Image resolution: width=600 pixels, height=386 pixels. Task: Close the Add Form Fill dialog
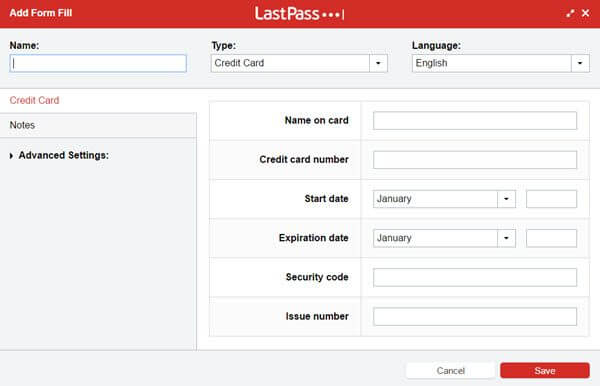click(585, 13)
